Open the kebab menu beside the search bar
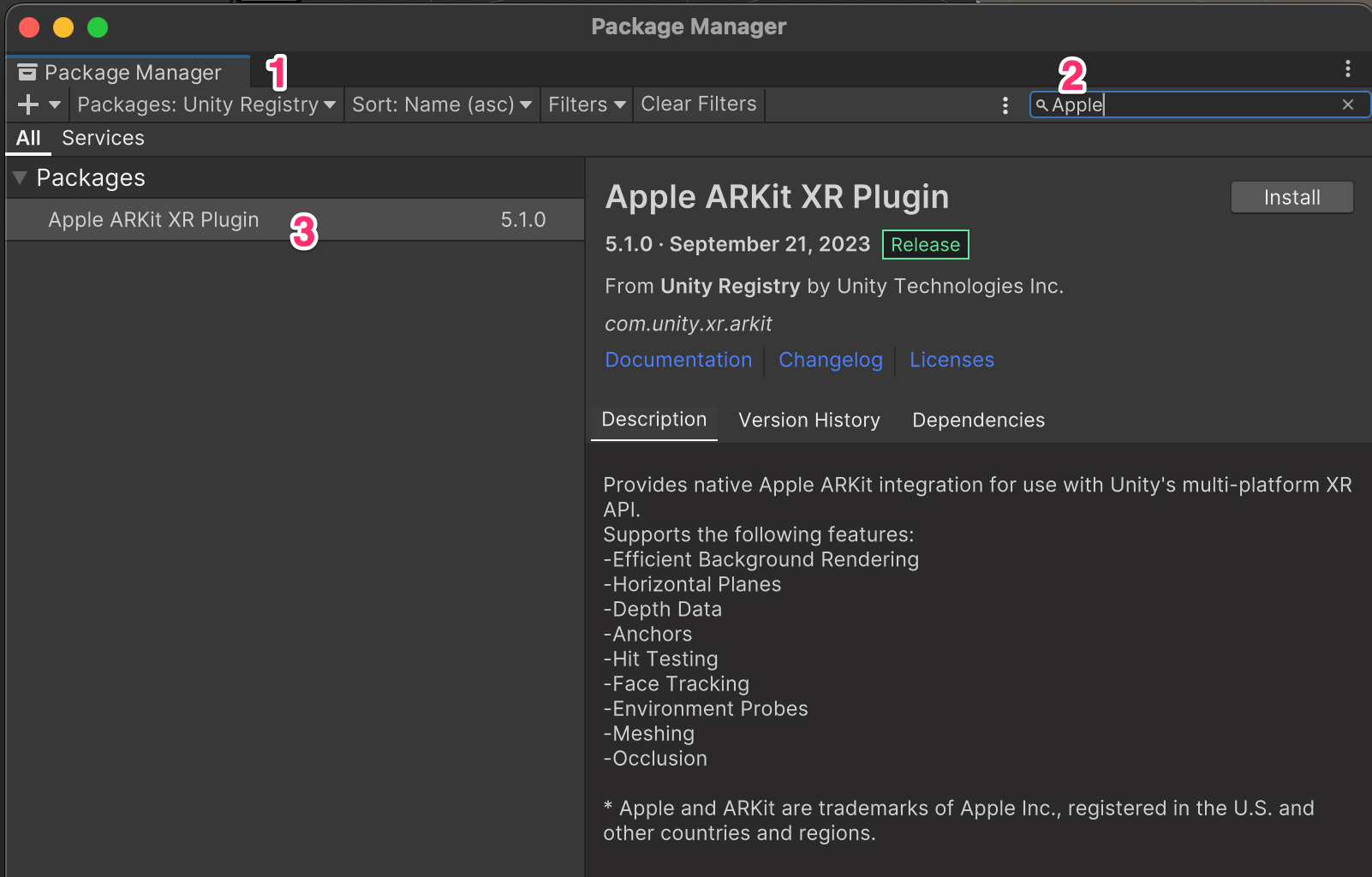 coord(1005,104)
